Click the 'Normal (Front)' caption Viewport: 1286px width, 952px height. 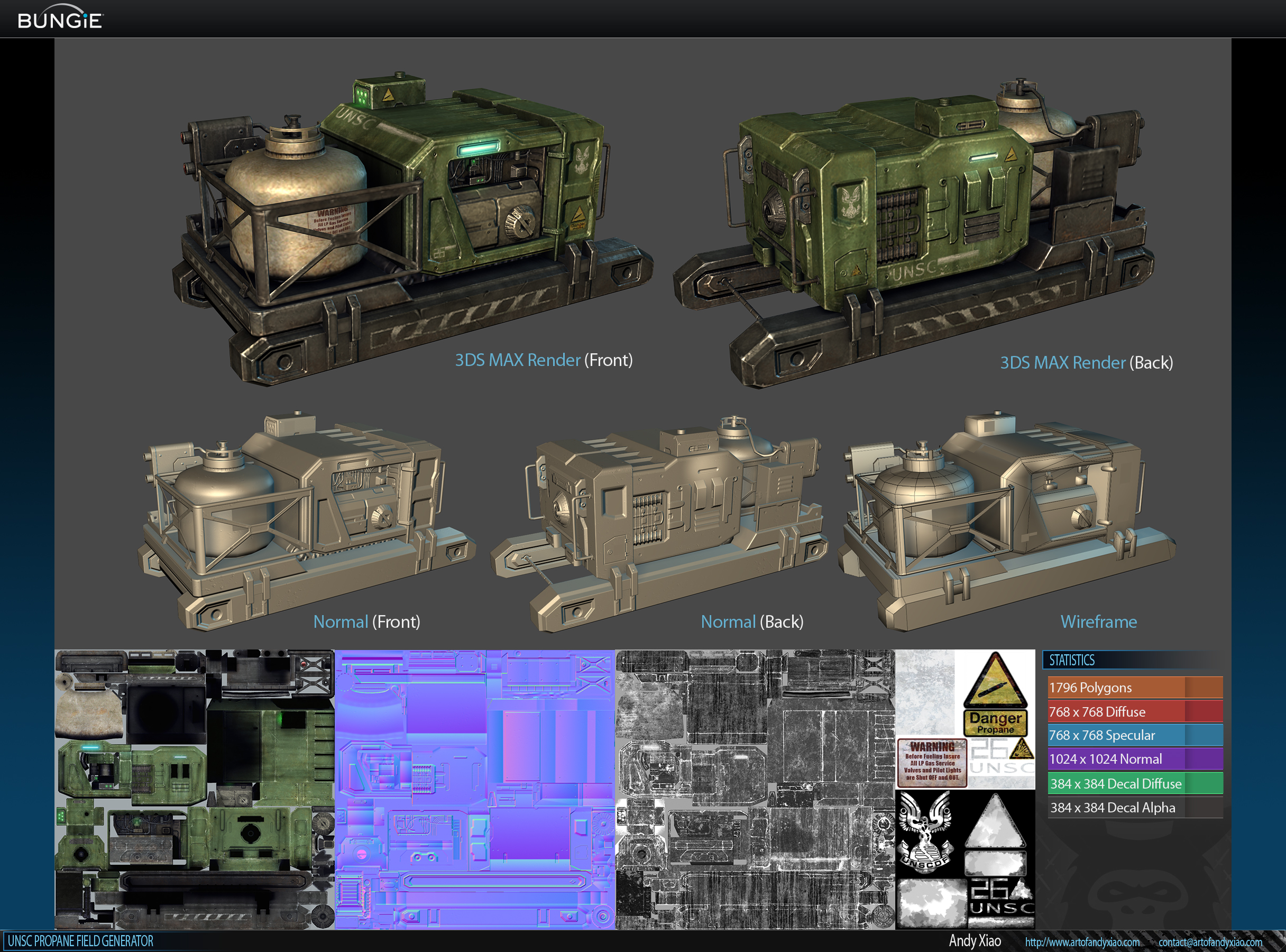(366, 622)
